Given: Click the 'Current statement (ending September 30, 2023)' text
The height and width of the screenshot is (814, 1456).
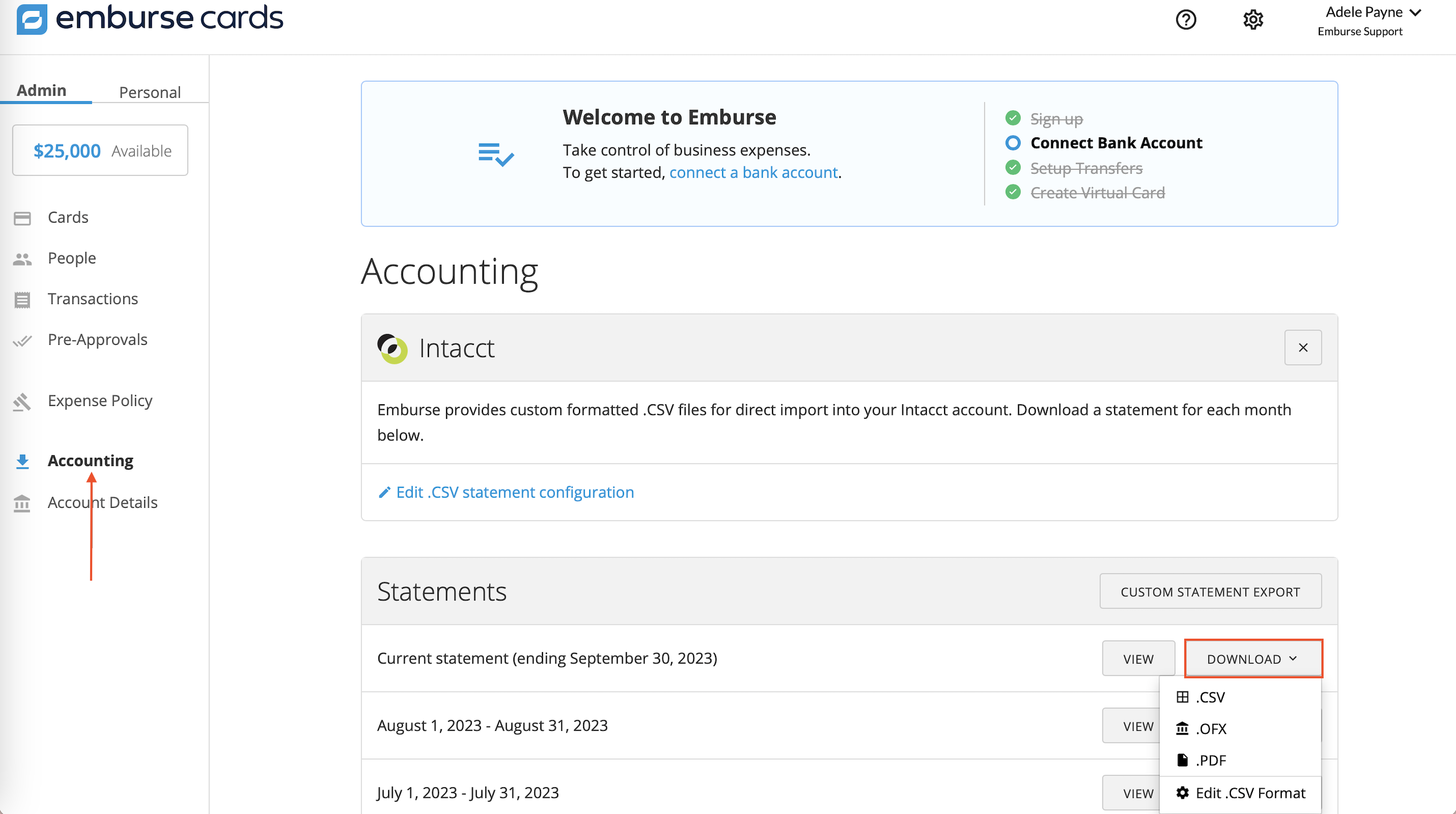Looking at the screenshot, I should click(547, 658).
